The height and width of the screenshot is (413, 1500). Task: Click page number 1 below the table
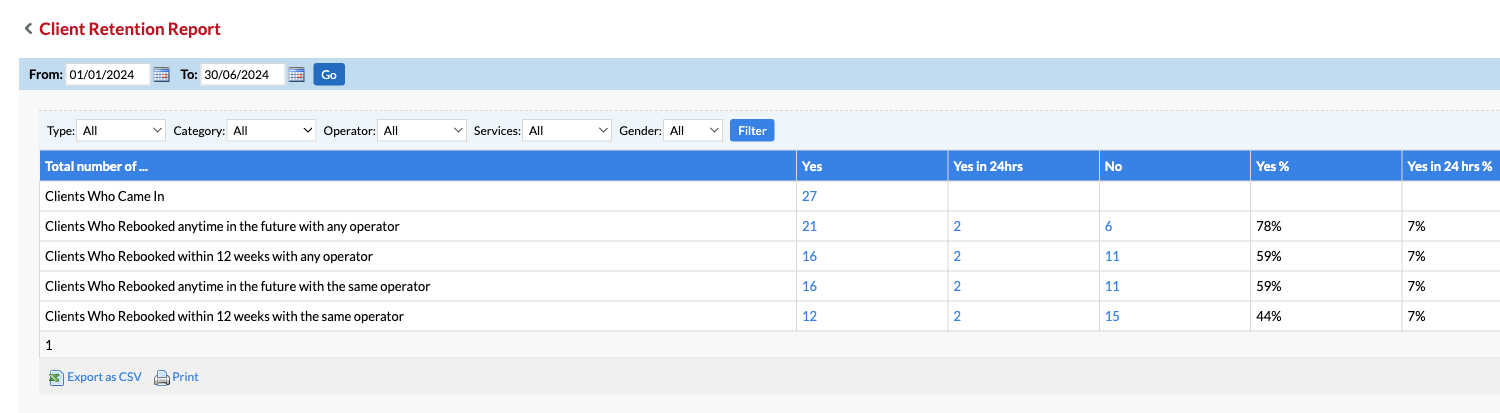(x=49, y=344)
